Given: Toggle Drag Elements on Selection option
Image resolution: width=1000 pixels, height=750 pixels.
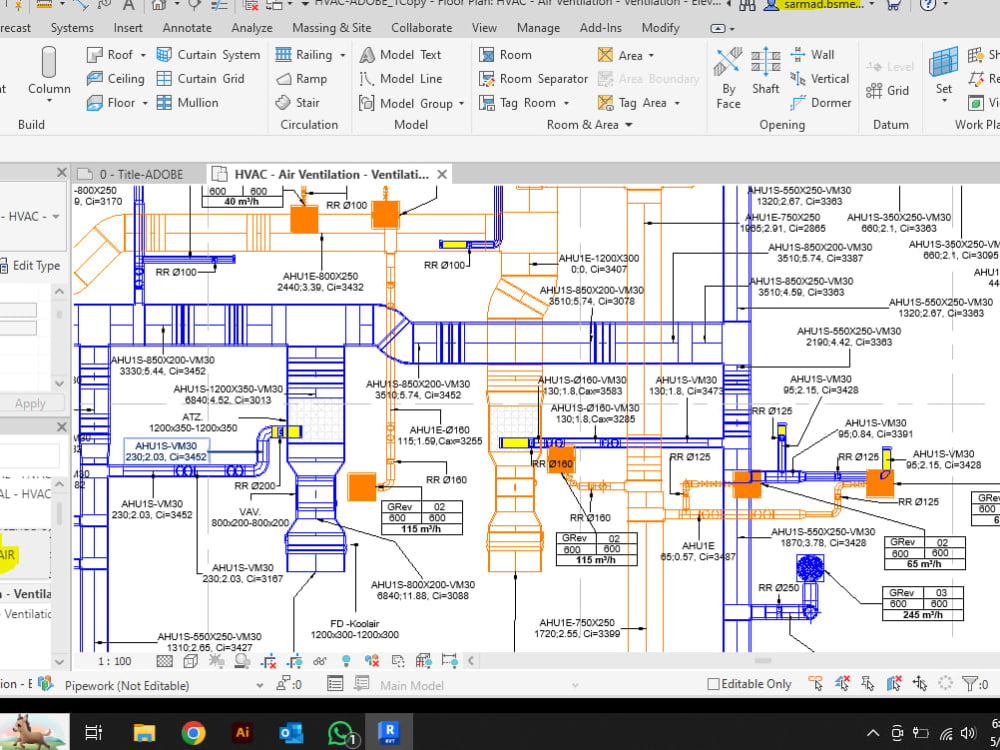Looking at the screenshot, I should pyautogui.click(x=920, y=684).
